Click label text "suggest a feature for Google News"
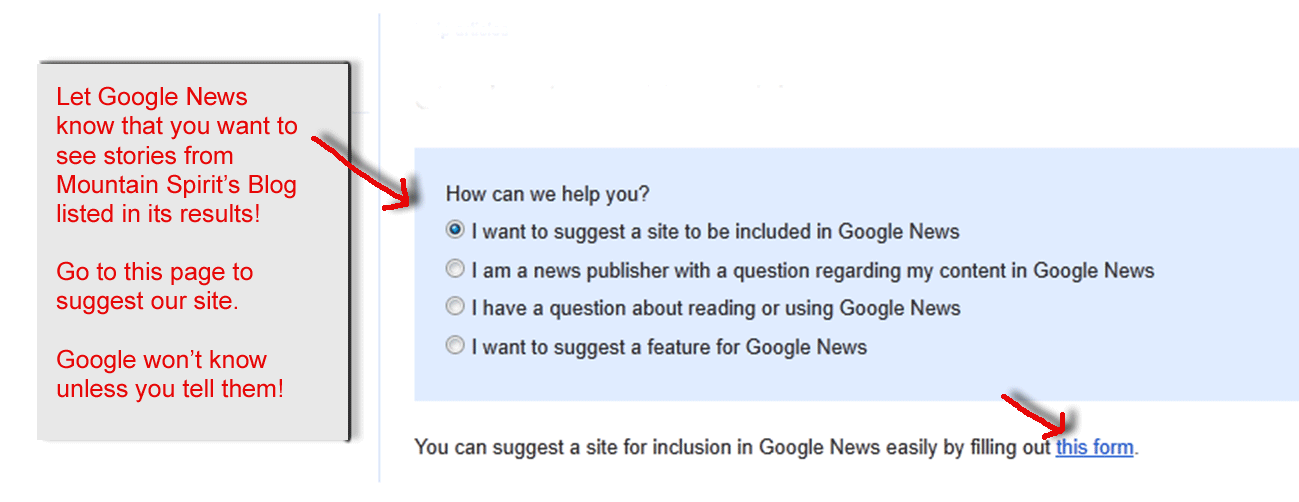Viewport: 1299px width, 502px height. [x=669, y=348]
